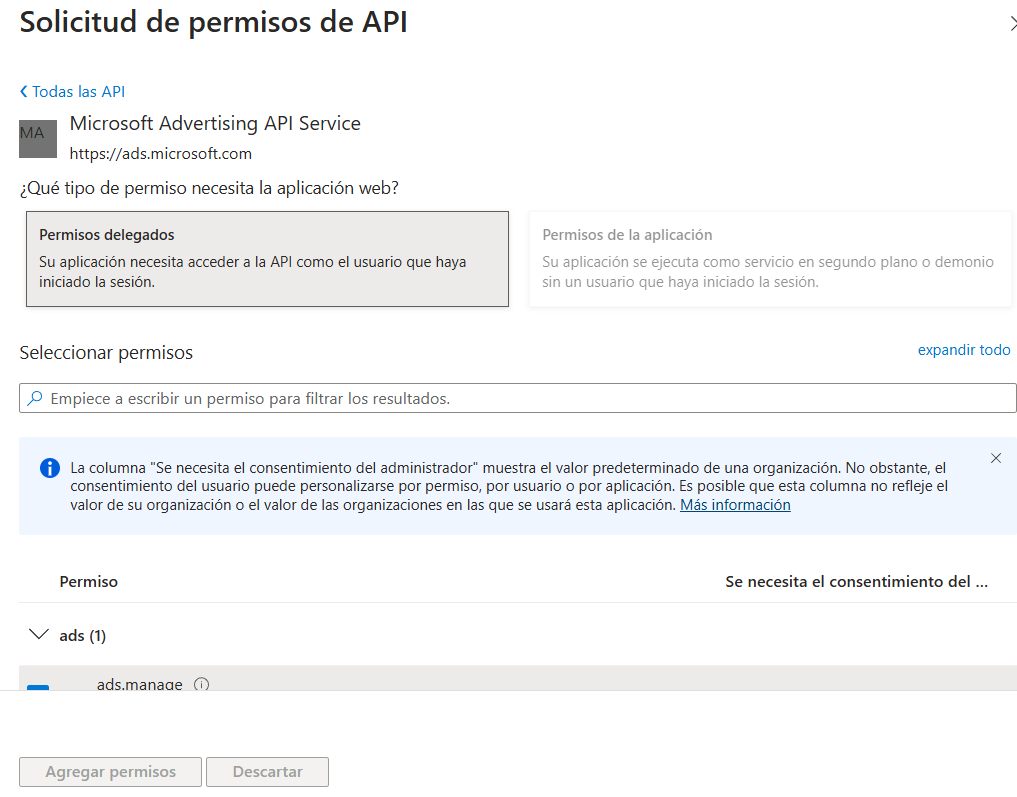This screenshot has height=797, width=1017.
Task: Click the Permiso column header
Action: click(88, 582)
